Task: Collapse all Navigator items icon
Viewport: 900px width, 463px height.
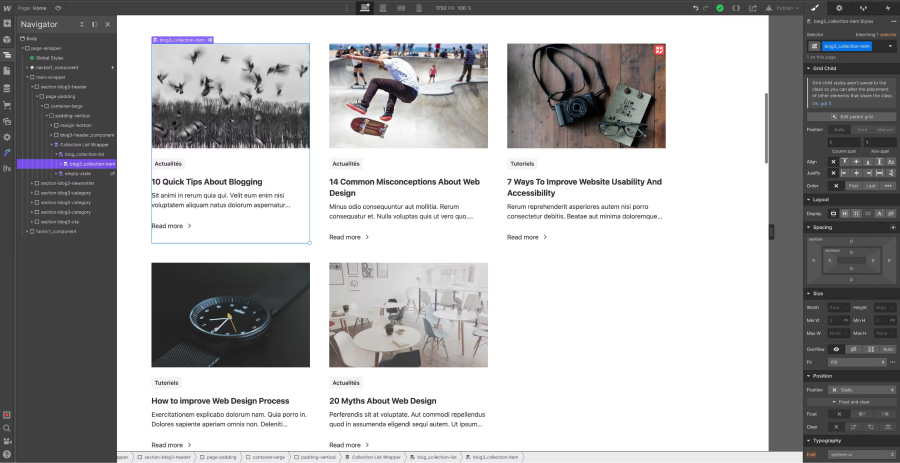Action: pyautogui.click(x=82, y=25)
